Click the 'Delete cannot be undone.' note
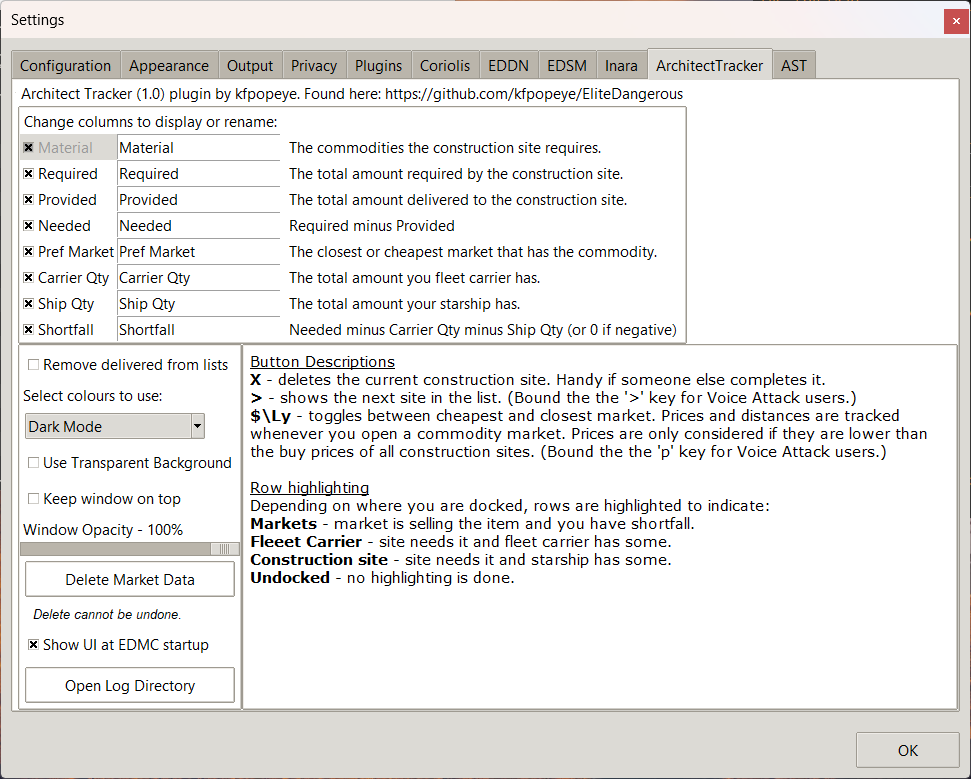The width and height of the screenshot is (971, 779). (x=107, y=614)
